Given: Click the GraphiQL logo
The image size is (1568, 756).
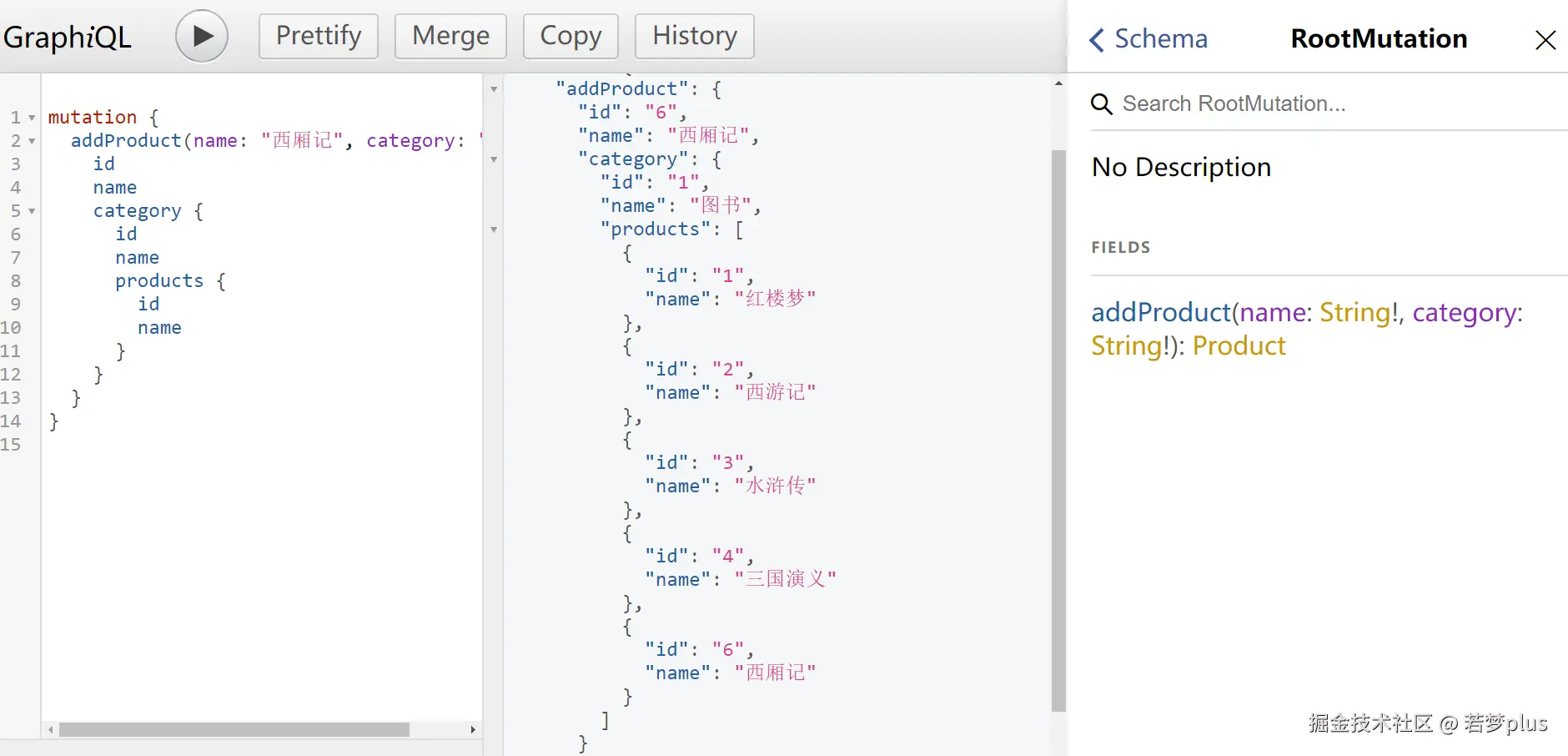Looking at the screenshot, I should pyautogui.click(x=68, y=36).
